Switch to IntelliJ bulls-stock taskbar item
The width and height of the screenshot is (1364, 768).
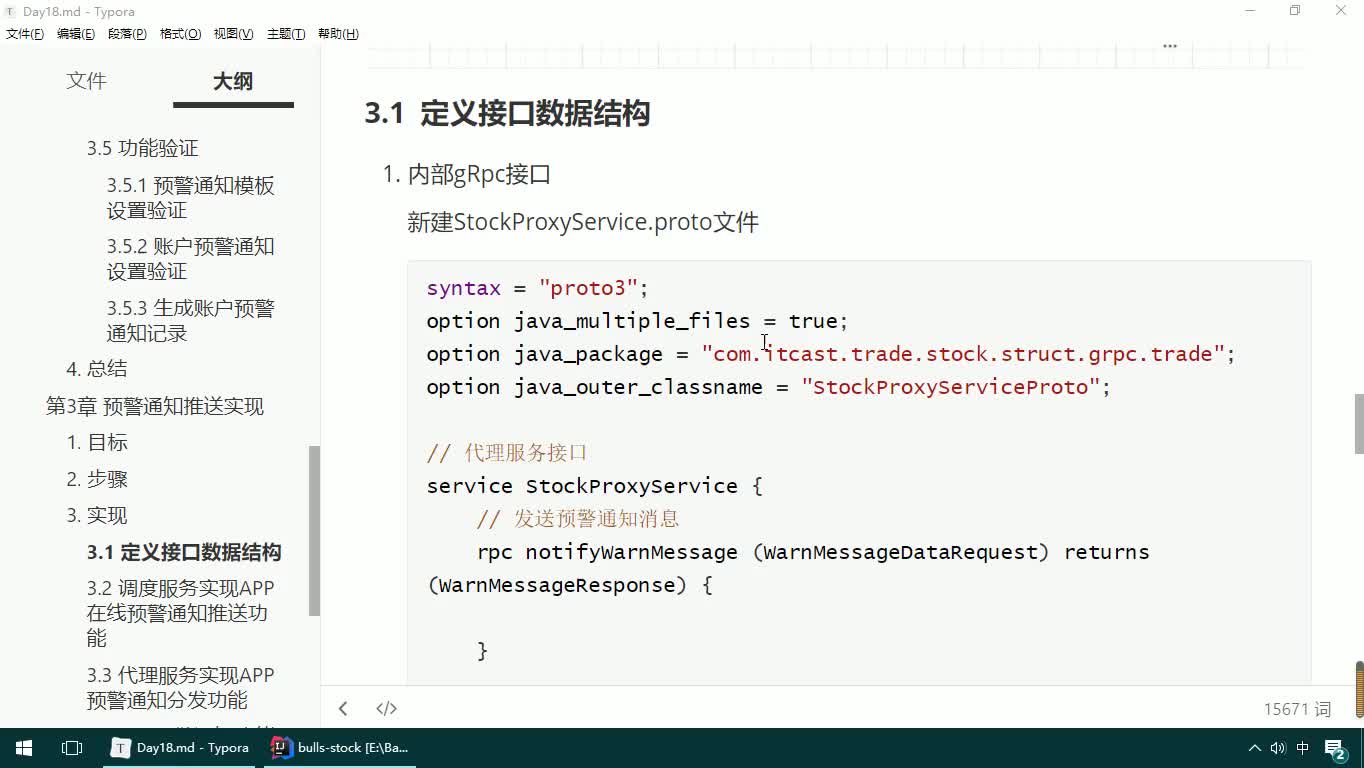click(342, 747)
